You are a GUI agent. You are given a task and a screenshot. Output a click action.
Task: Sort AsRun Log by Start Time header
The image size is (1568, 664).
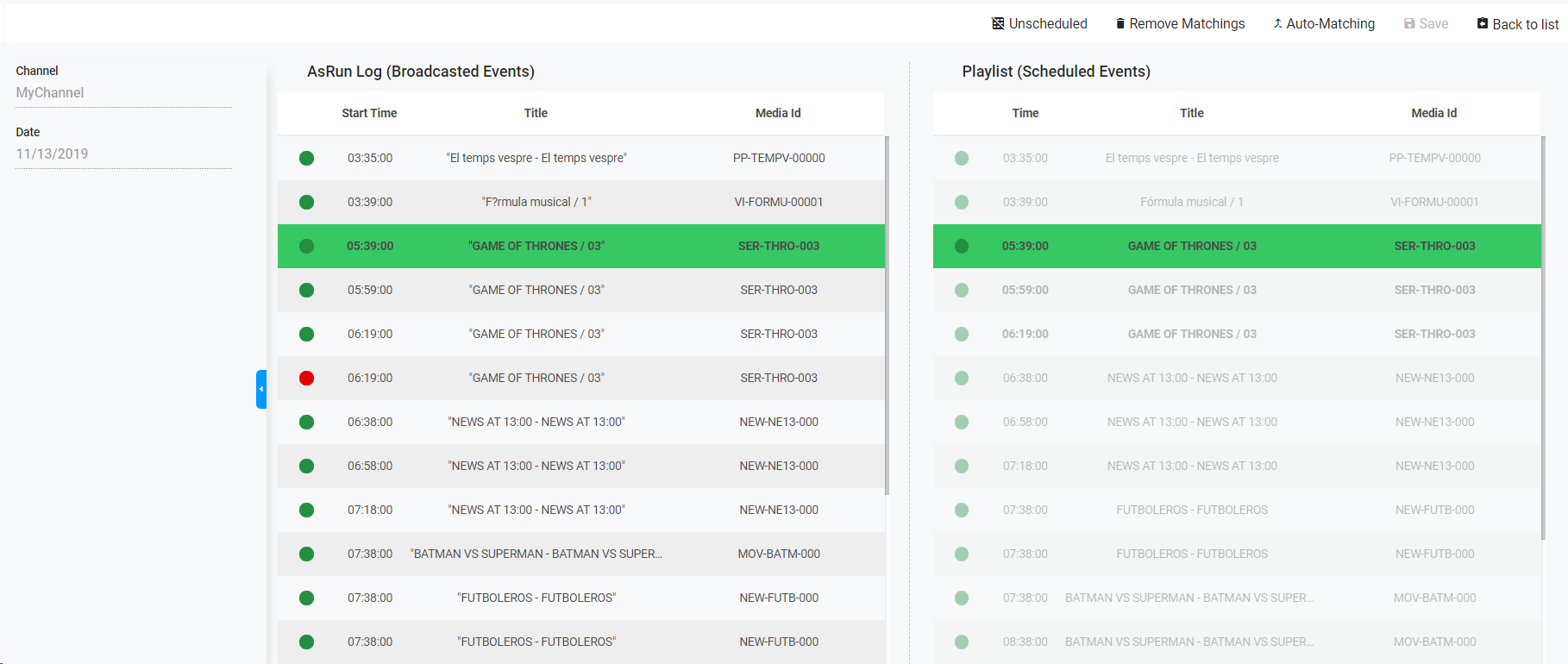369,113
